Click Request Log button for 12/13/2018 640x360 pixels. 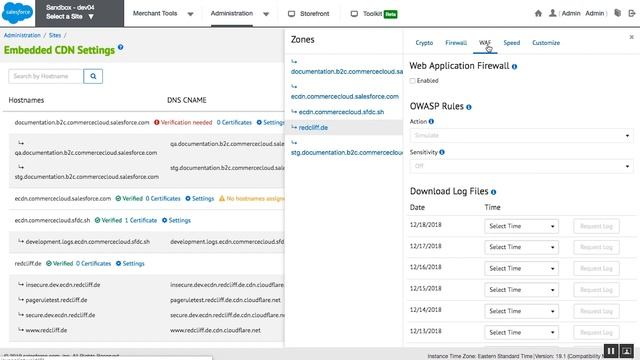point(596,332)
